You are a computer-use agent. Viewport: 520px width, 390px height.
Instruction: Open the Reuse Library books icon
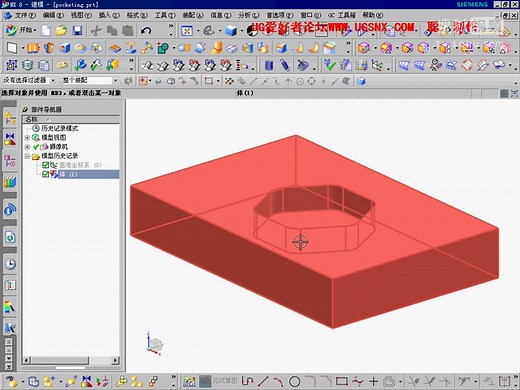pos(10,182)
